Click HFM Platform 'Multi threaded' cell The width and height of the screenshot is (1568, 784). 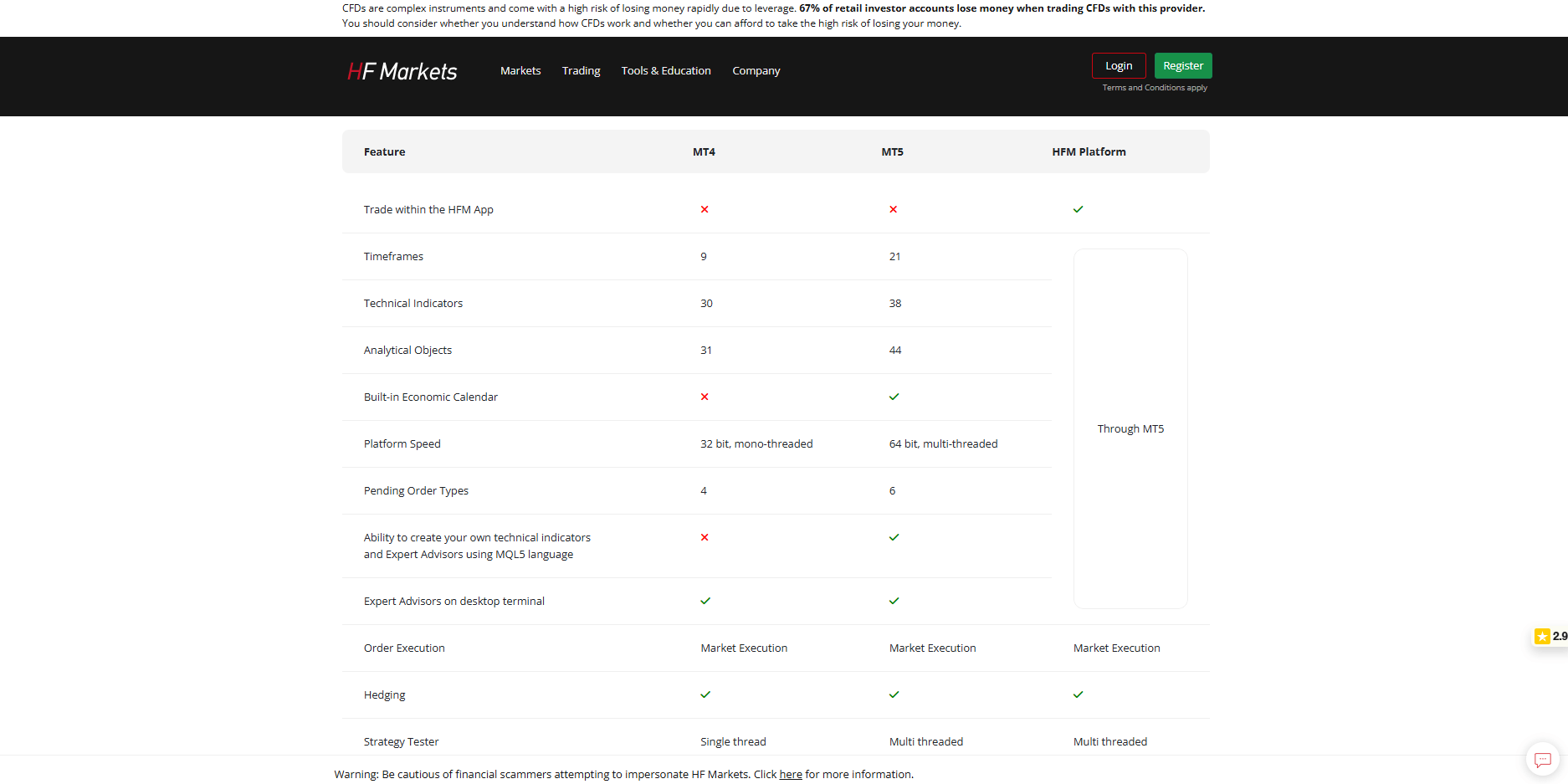point(1109,741)
